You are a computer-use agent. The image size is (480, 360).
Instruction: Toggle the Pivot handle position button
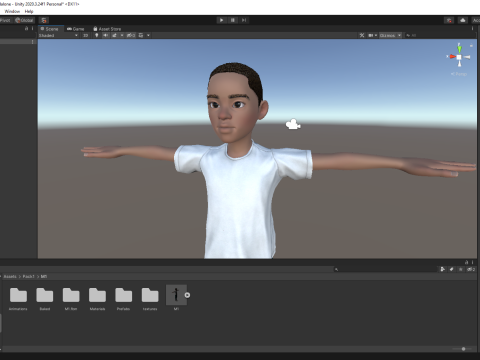point(5,20)
